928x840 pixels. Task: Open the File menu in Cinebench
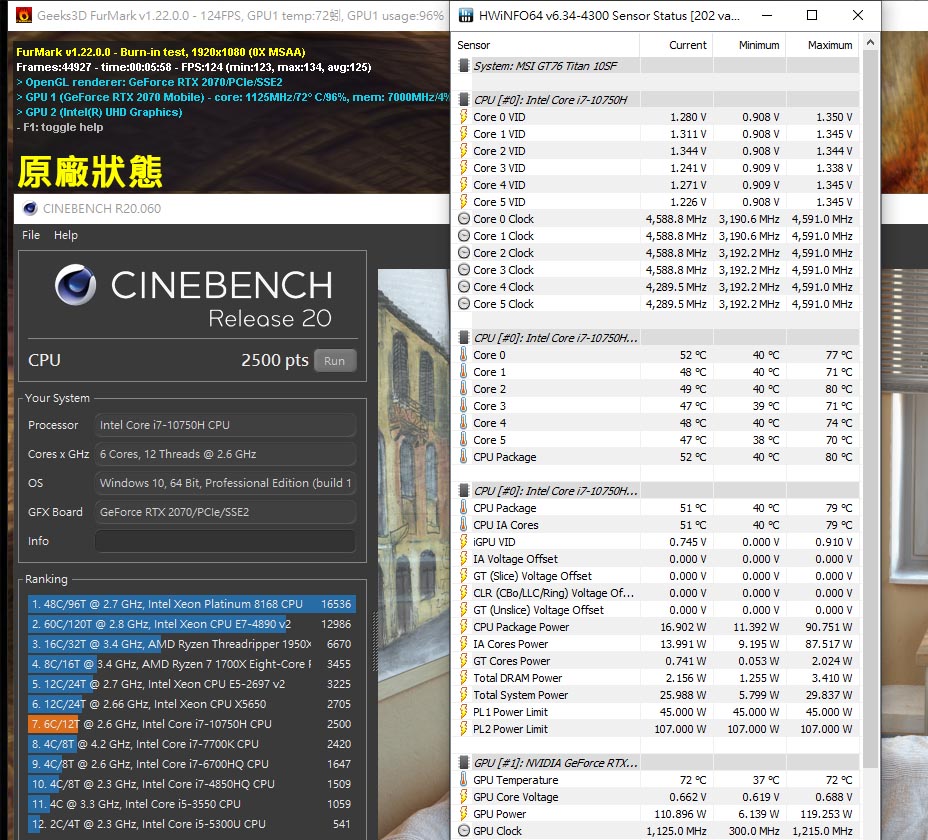(31, 235)
